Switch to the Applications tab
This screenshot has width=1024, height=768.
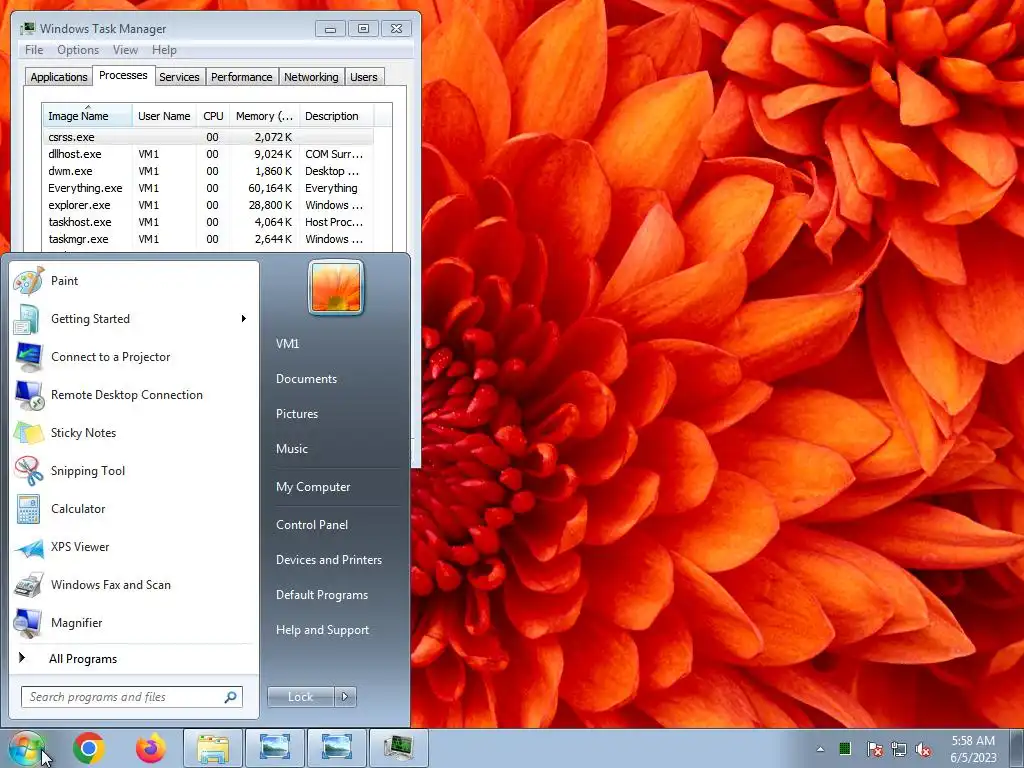pyautogui.click(x=59, y=77)
